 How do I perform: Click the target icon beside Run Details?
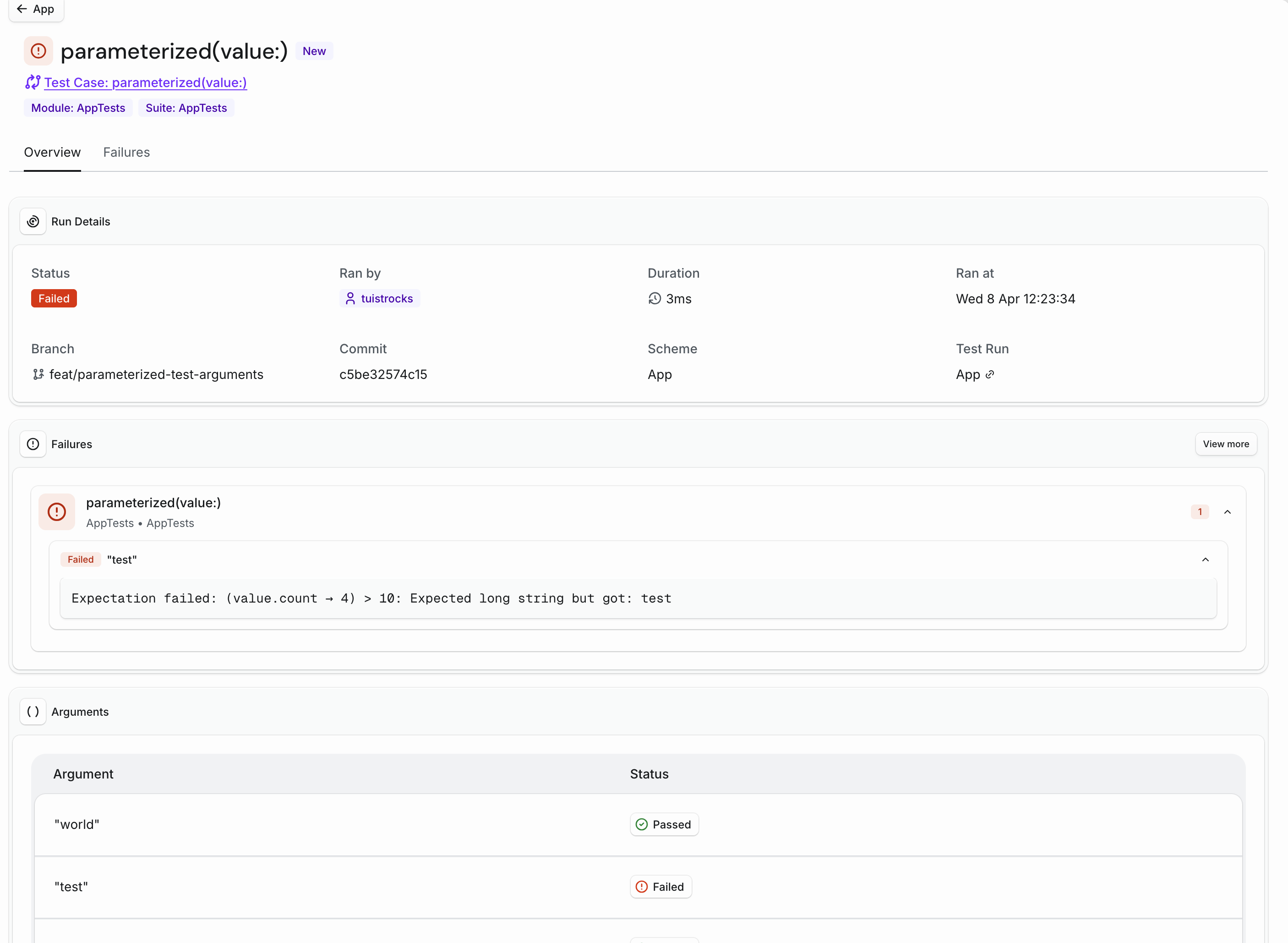tap(33, 221)
